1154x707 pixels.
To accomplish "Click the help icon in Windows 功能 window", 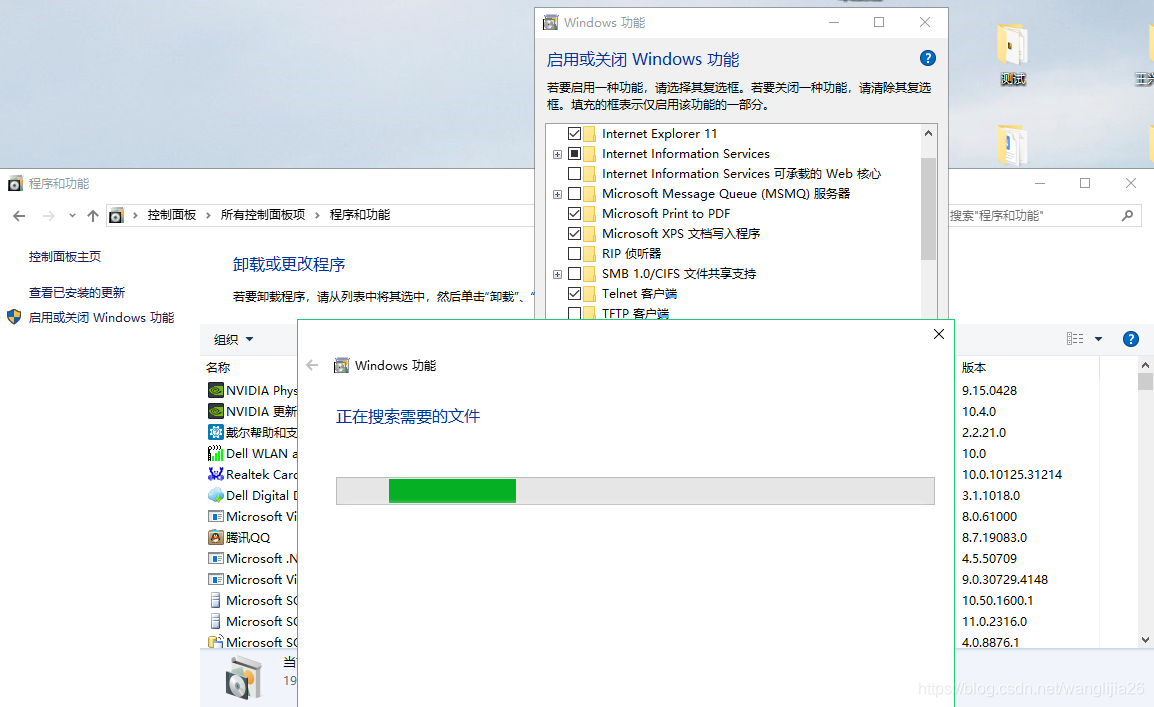I will [x=927, y=58].
